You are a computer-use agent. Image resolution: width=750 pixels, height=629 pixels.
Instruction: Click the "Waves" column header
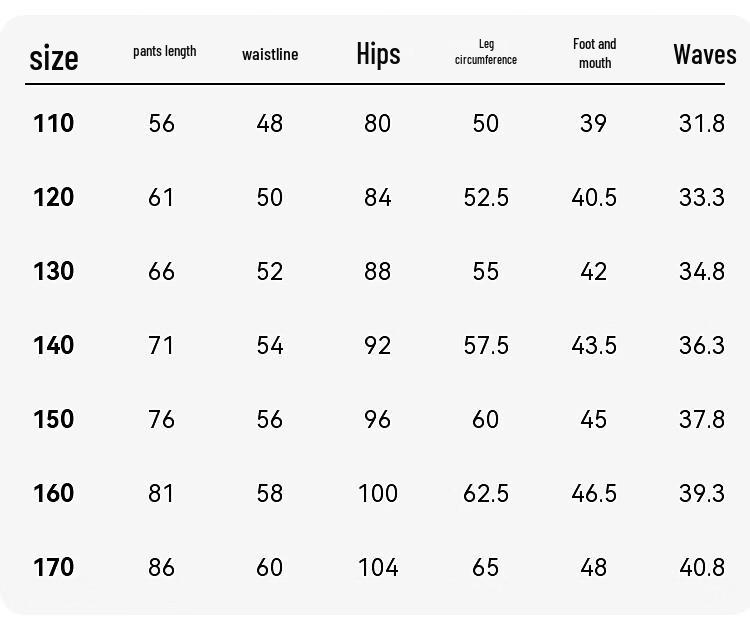click(x=704, y=54)
